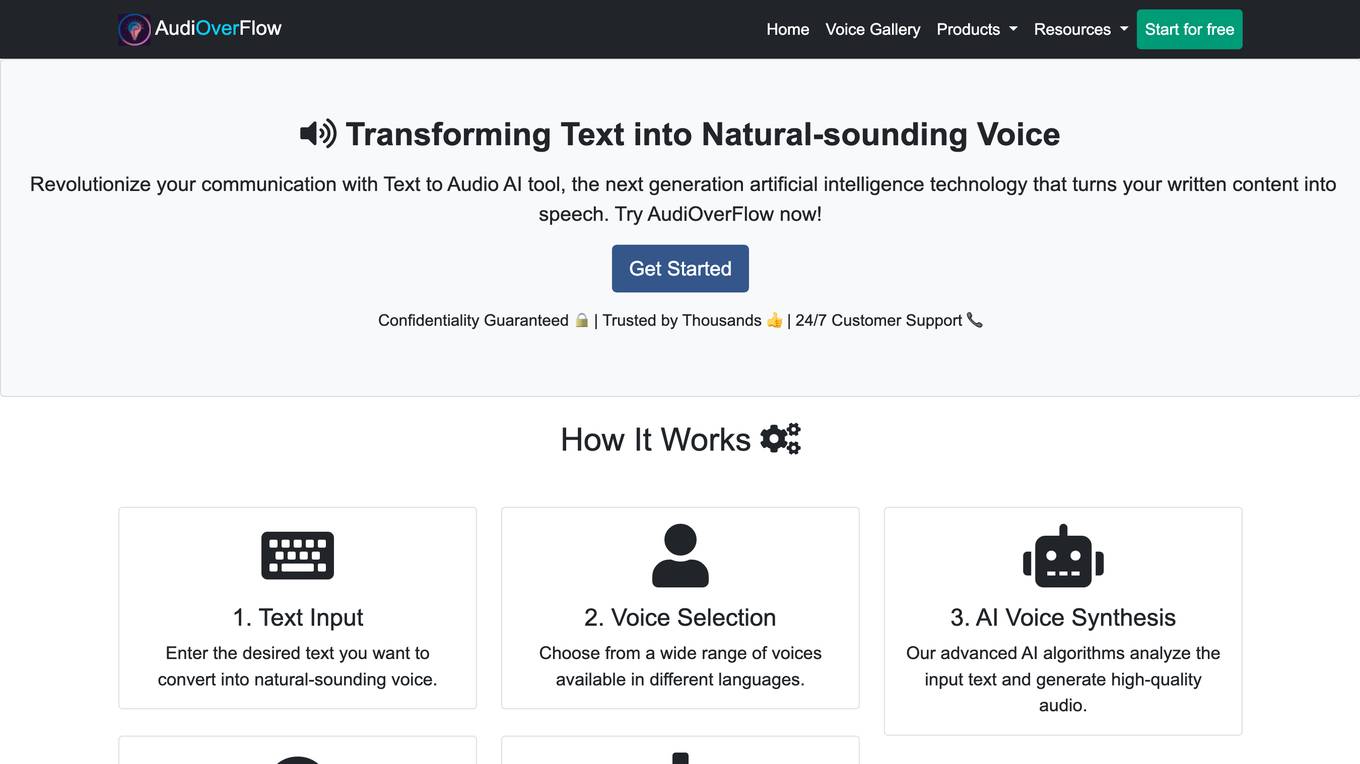Click the keyboard icon in Text Input card
1360x764 pixels.
(298, 555)
